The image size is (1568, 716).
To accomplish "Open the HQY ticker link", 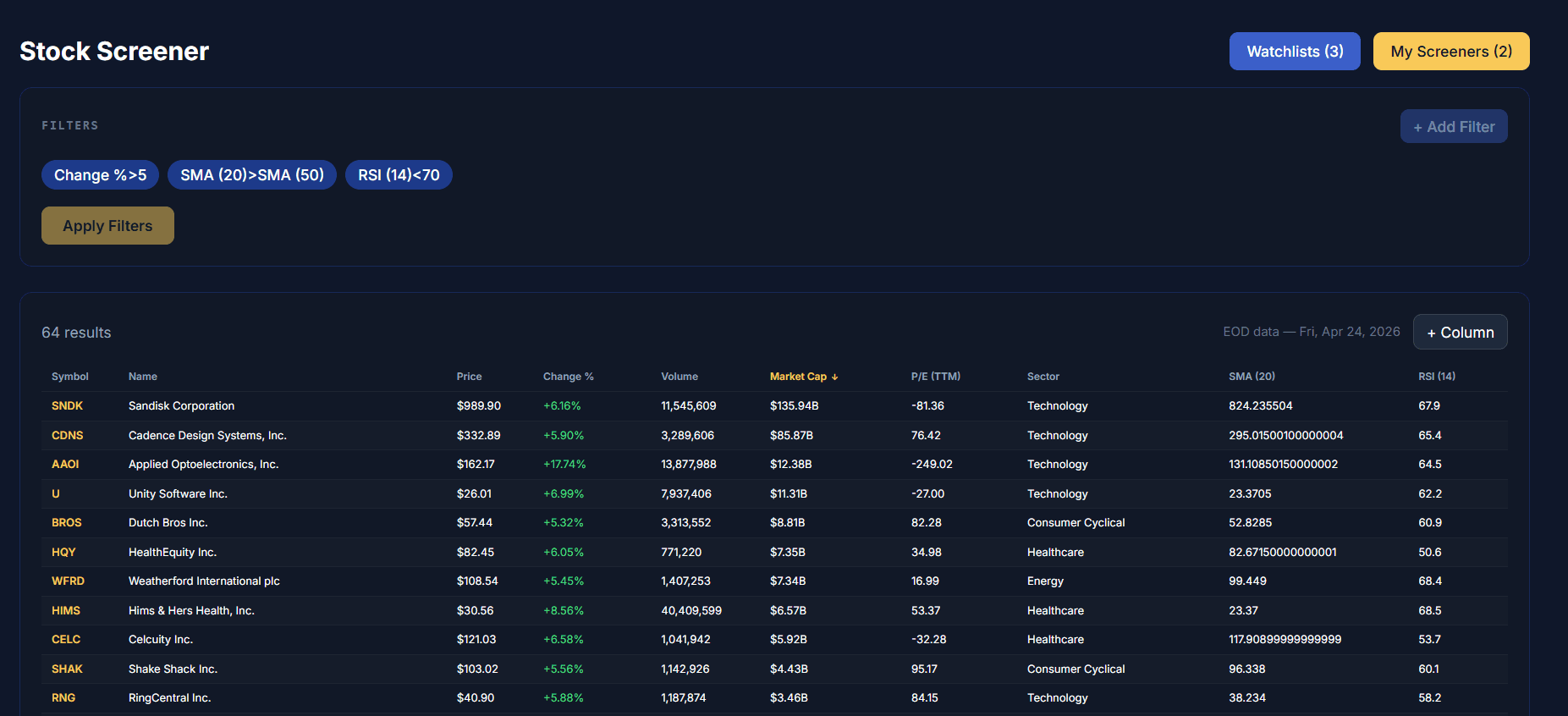I will (63, 553).
